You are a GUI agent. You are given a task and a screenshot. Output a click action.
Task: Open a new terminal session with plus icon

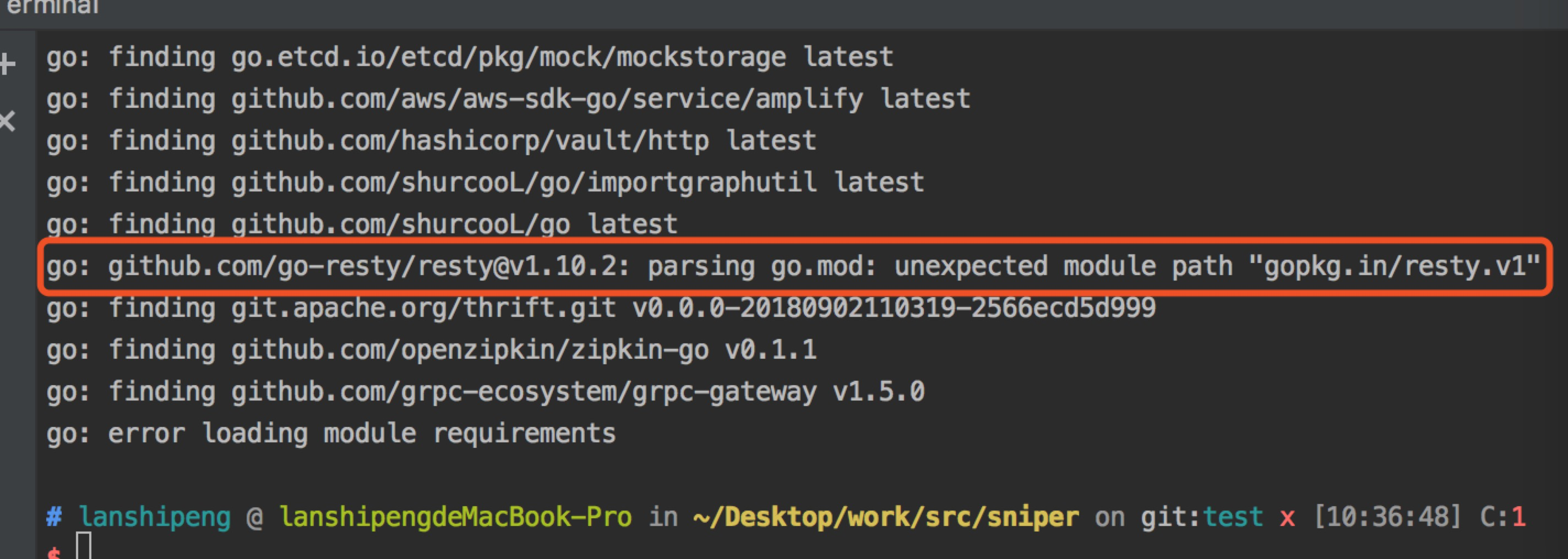[x=7, y=64]
